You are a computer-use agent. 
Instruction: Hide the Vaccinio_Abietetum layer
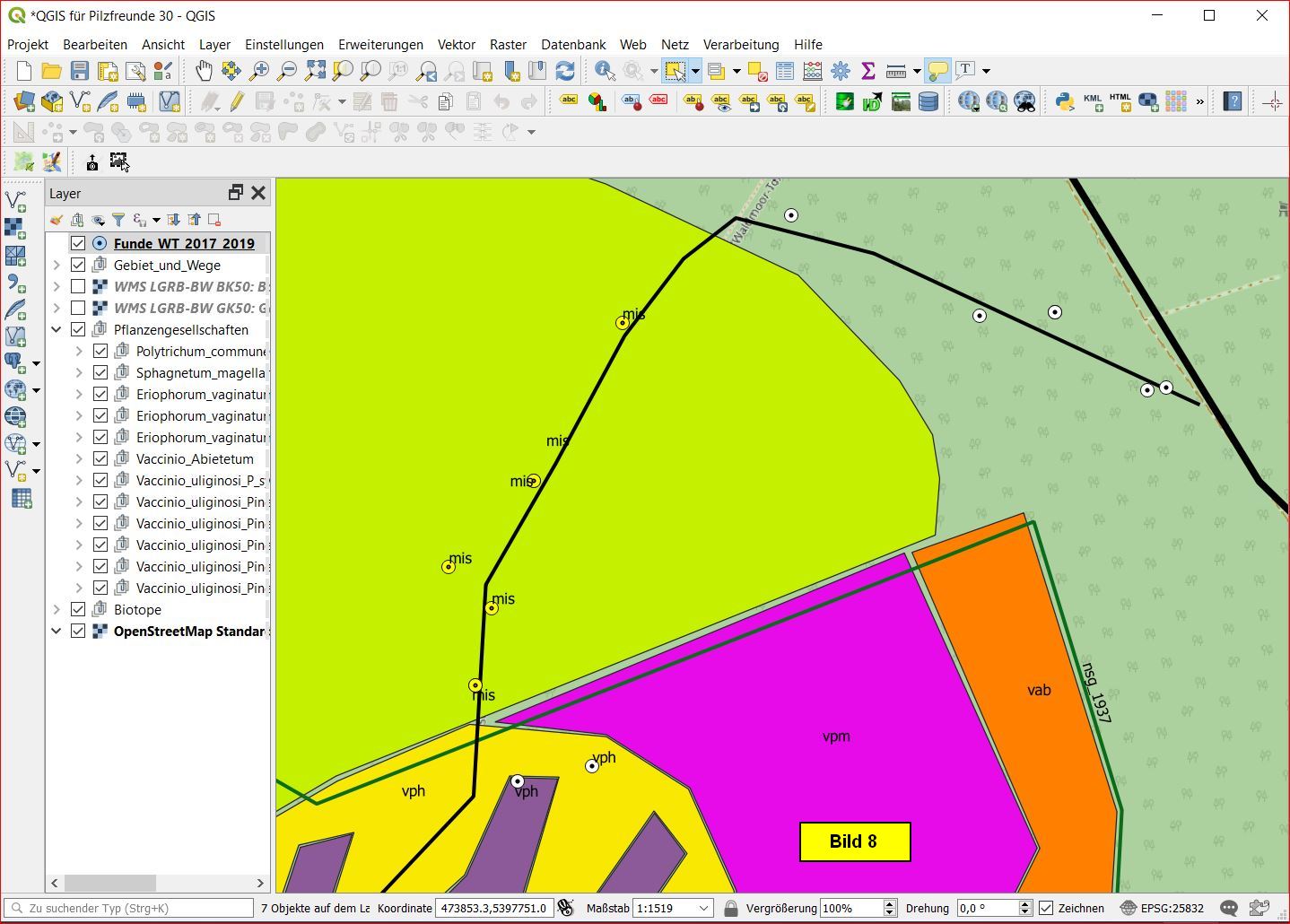(100, 458)
